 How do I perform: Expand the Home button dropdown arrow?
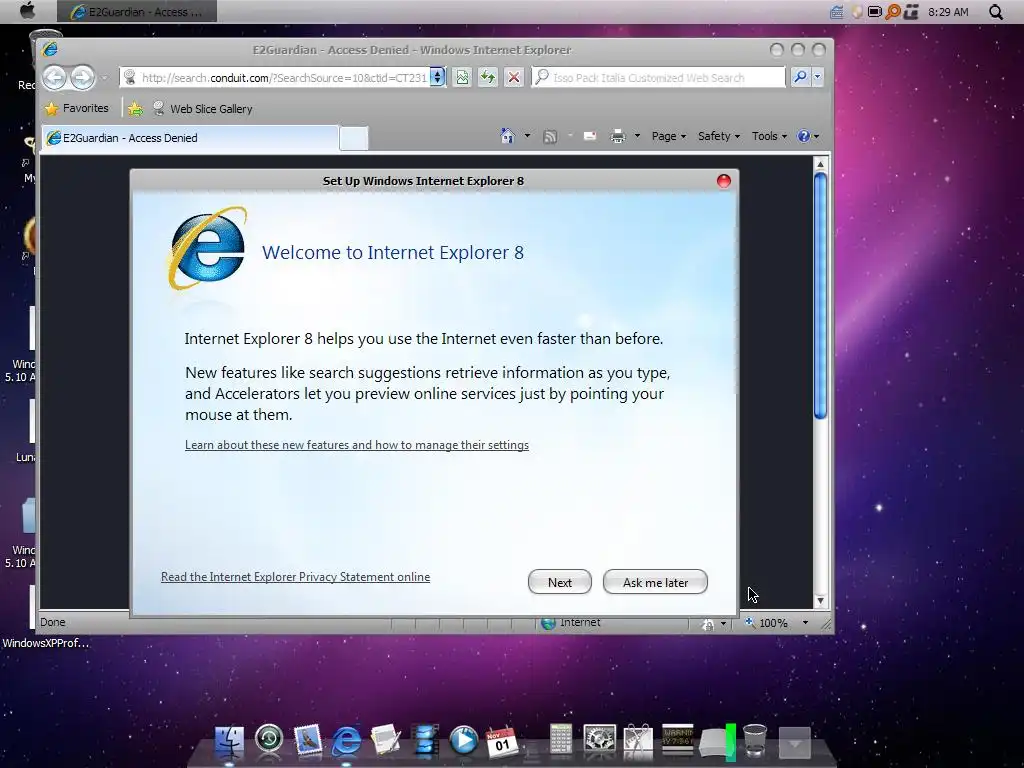pyautogui.click(x=527, y=136)
